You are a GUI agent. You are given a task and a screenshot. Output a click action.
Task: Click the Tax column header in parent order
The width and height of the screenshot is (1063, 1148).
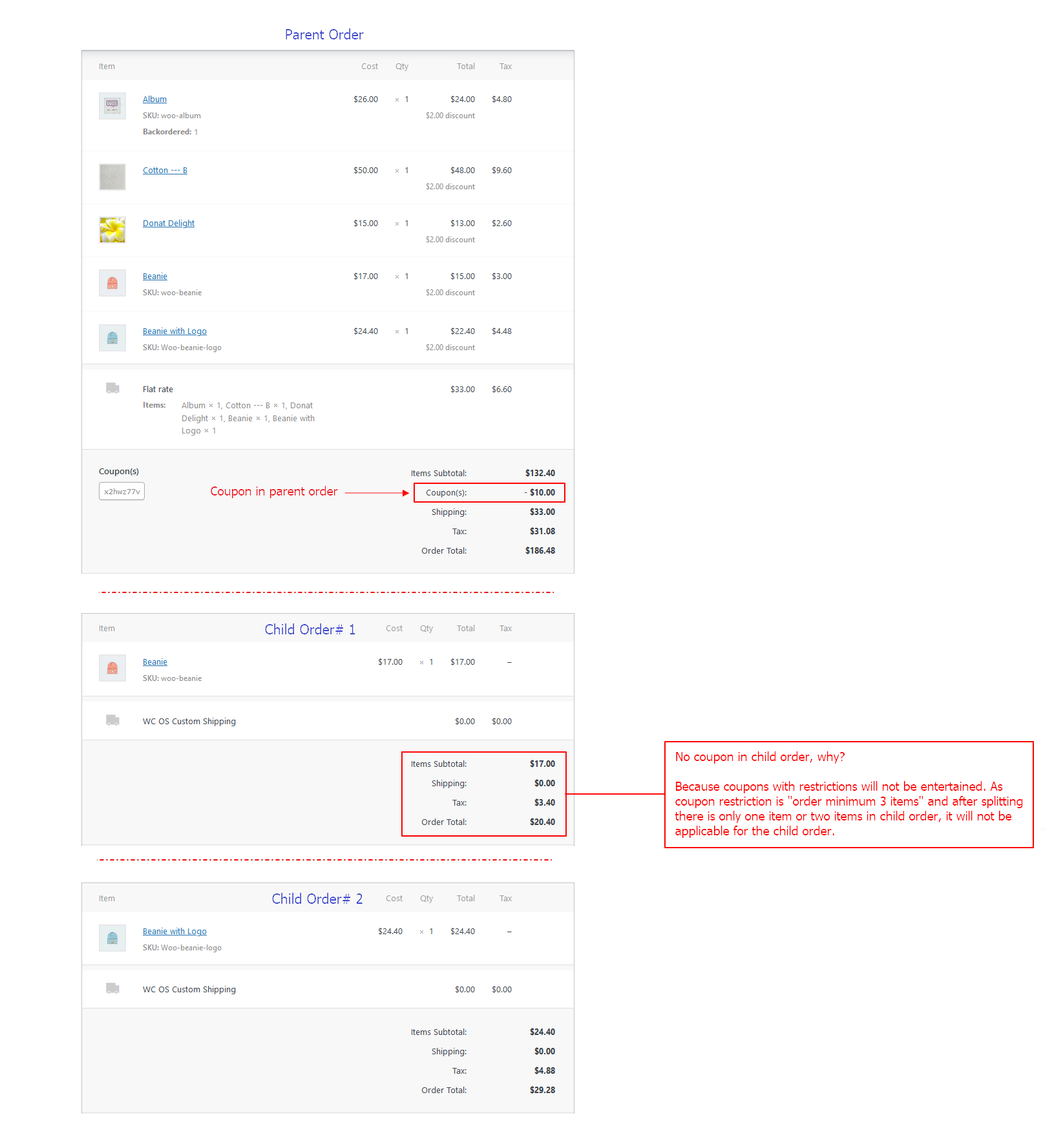pos(505,67)
